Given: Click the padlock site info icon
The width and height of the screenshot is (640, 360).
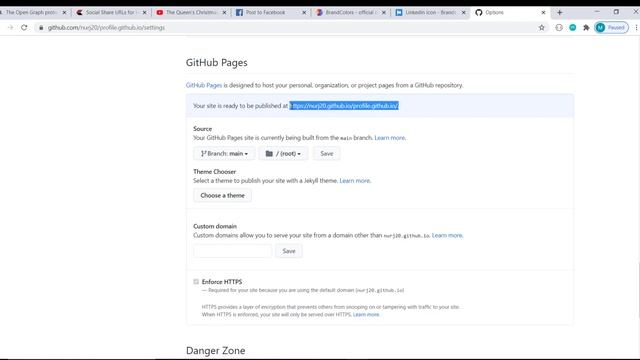Looking at the screenshot, I should tap(41, 28).
